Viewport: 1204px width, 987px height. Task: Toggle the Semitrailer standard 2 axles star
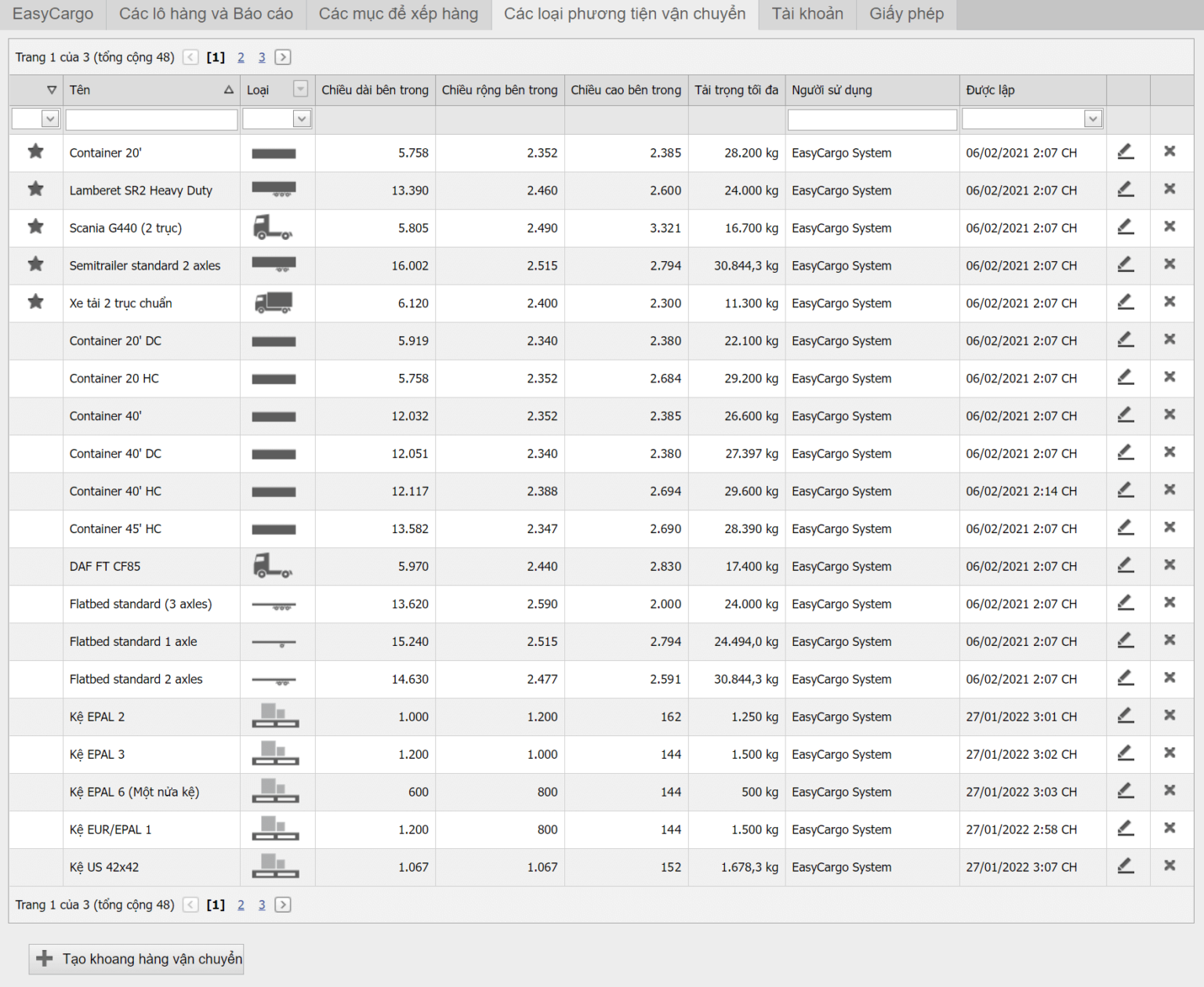[x=35, y=264]
